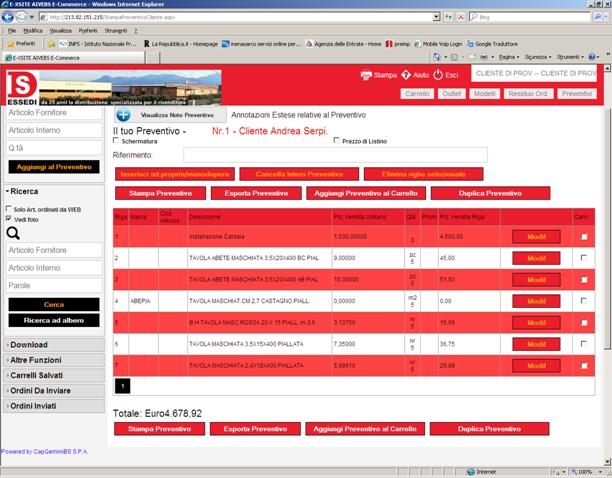This screenshot has height=478, width=612.
Task: Open Aiuto help icon in header
Action: 406,75
